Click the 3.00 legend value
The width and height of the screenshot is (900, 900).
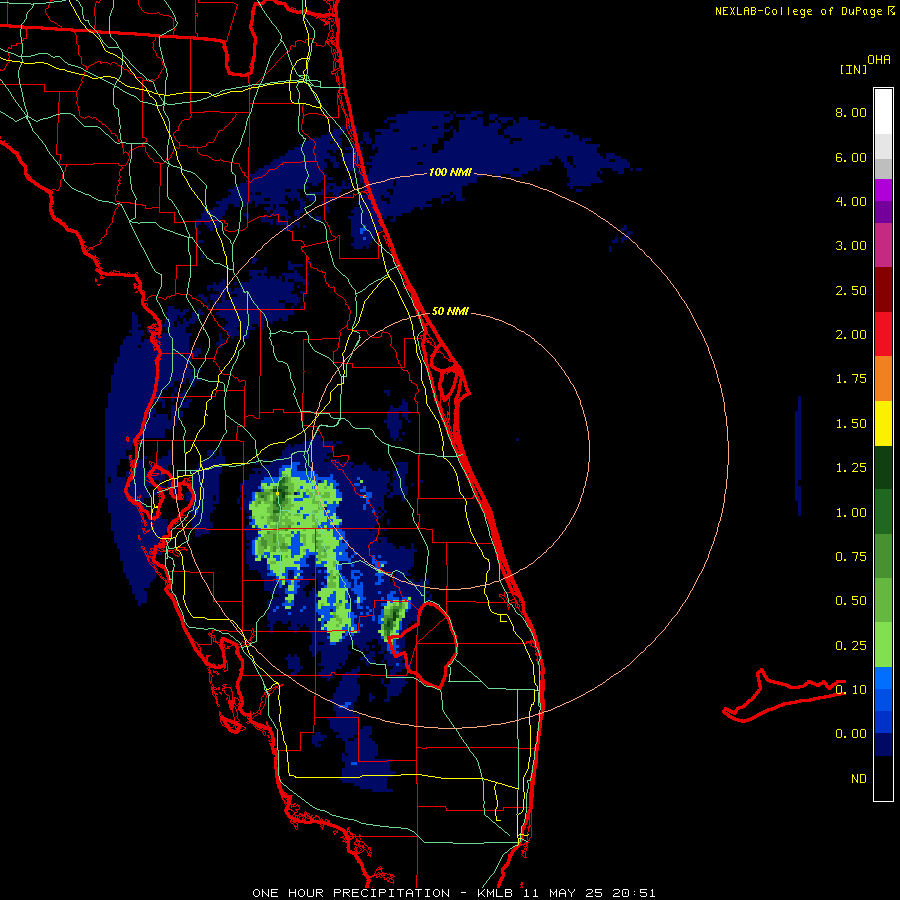[x=851, y=246]
